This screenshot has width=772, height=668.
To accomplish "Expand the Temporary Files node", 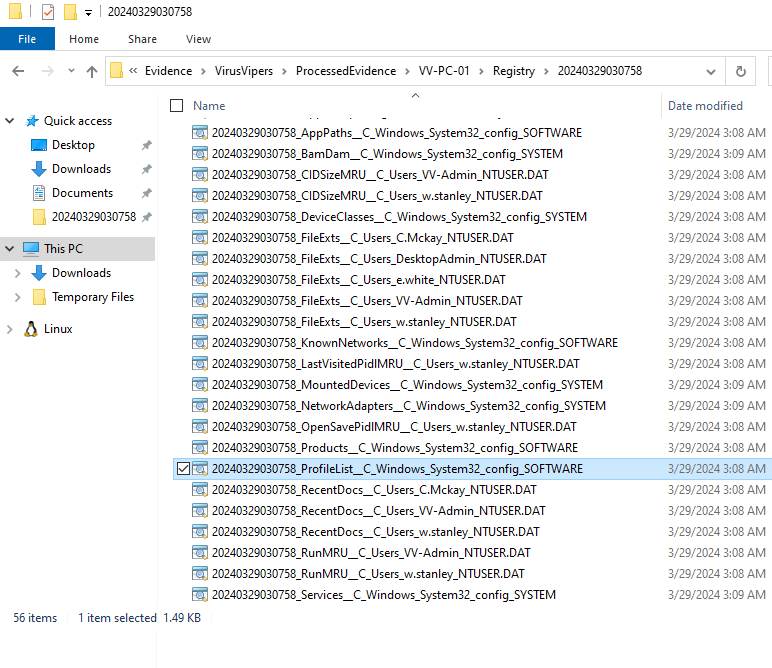I will (17, 297).
